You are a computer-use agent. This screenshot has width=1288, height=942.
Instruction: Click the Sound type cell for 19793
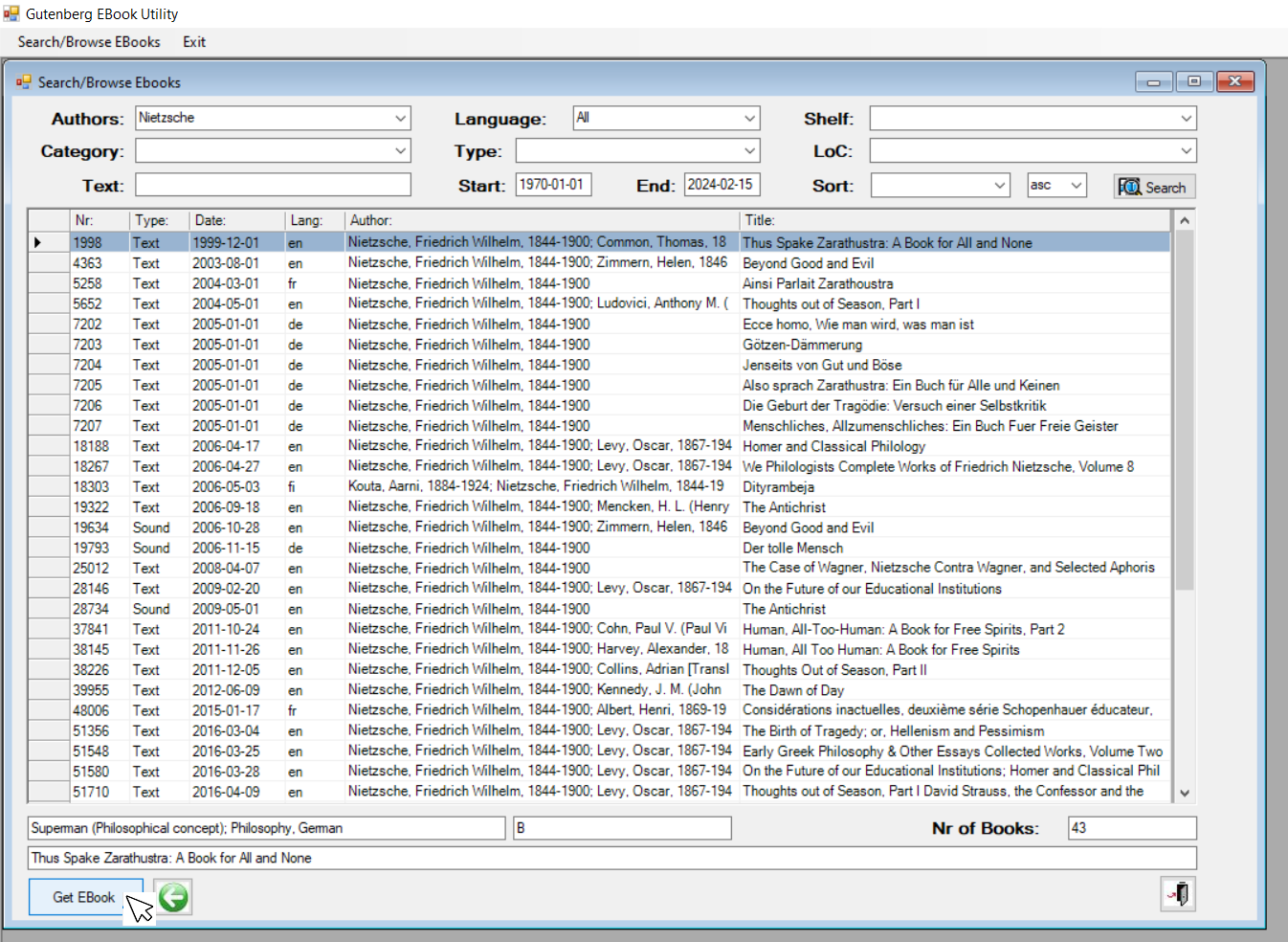159,548
